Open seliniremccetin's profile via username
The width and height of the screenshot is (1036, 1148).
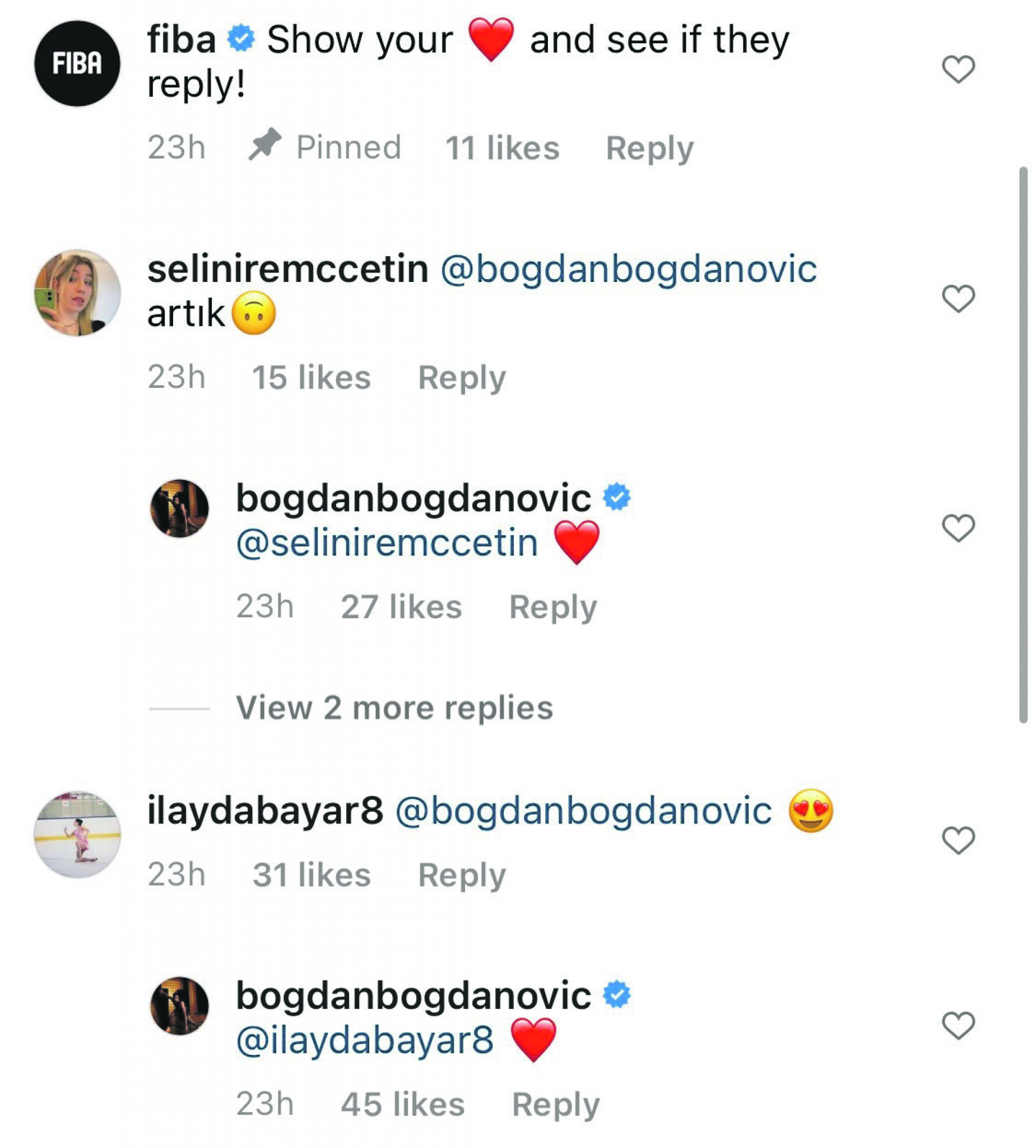point(287,271)
